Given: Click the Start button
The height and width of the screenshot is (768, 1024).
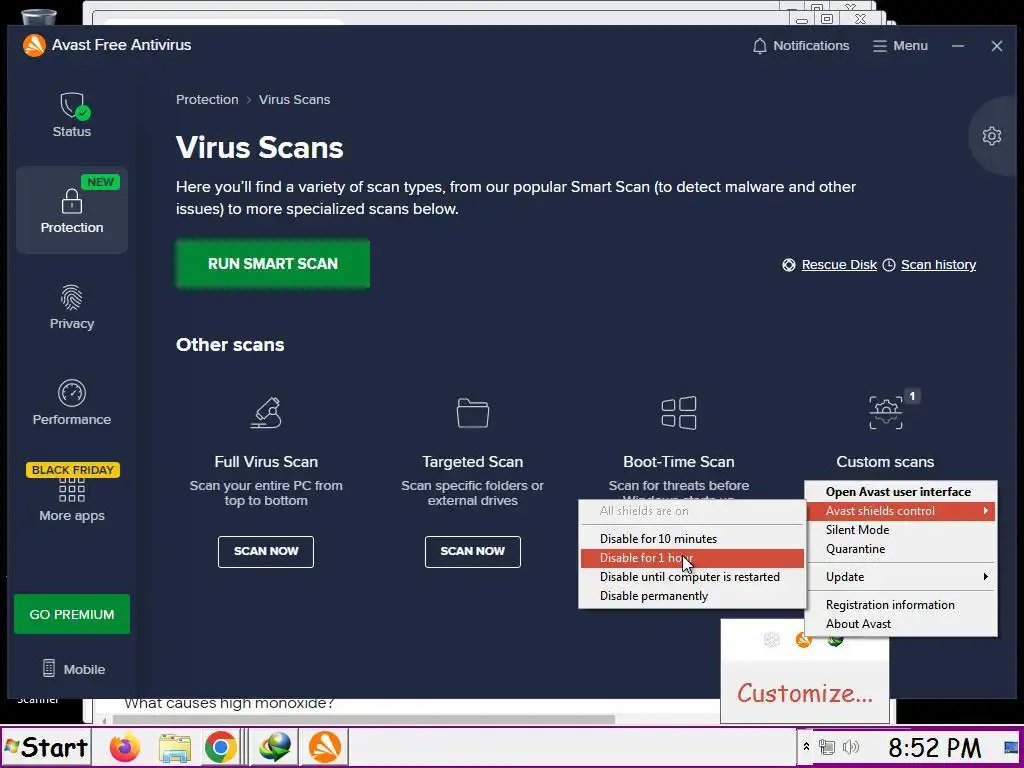Looking at the screenshot, I should point(46,747).
